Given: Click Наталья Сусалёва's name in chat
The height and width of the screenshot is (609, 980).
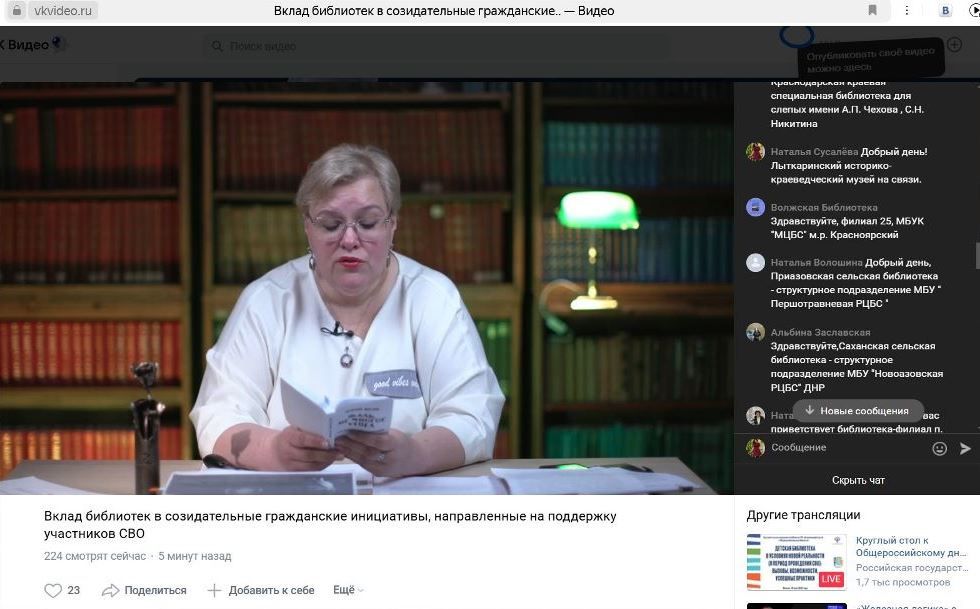Looking at the screenshot, I should (814, 152).
